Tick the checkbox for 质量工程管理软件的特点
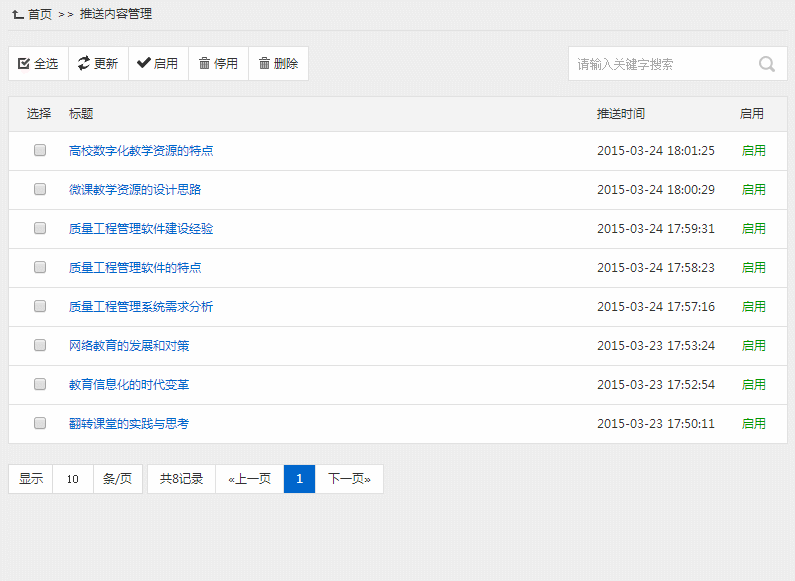This screenshot has height=581, width=795. (x=40, y=268)
